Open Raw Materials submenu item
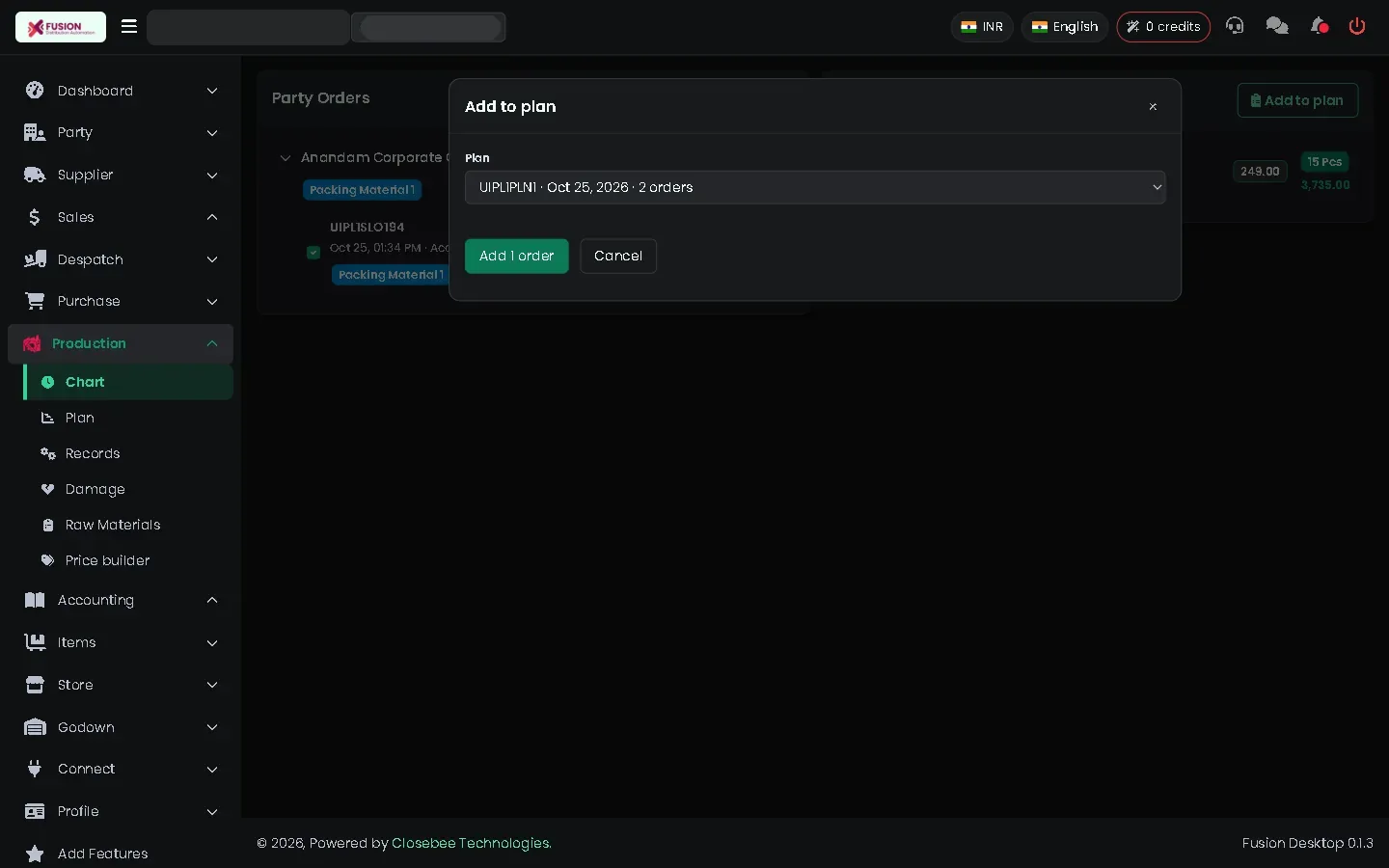This screenshot has height=868, width=1389. [x=128, y=525]
